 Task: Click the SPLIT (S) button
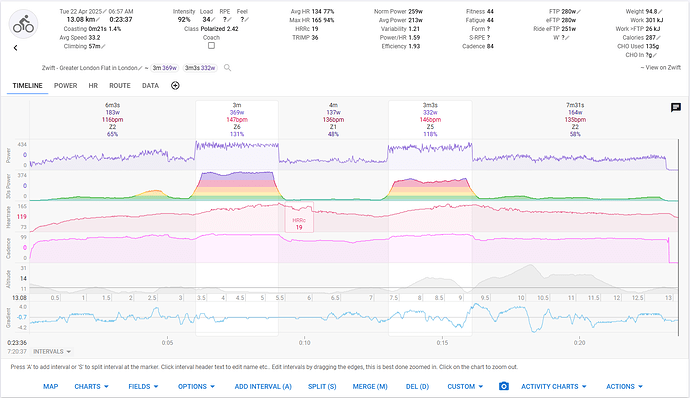click(x=322, y=386)
